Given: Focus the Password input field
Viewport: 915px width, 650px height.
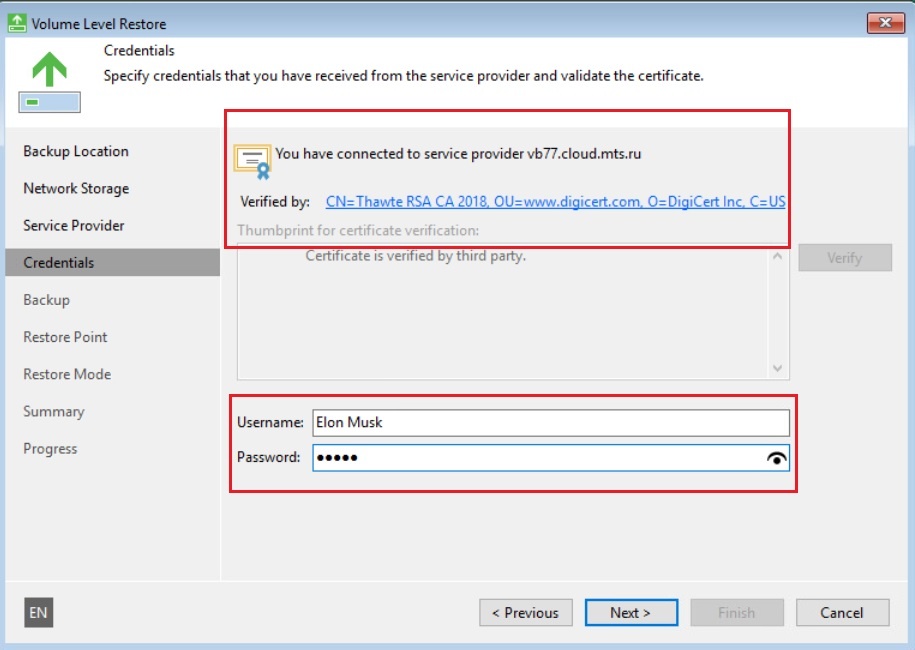Looking at the screenshot, I should click(535, 458).
